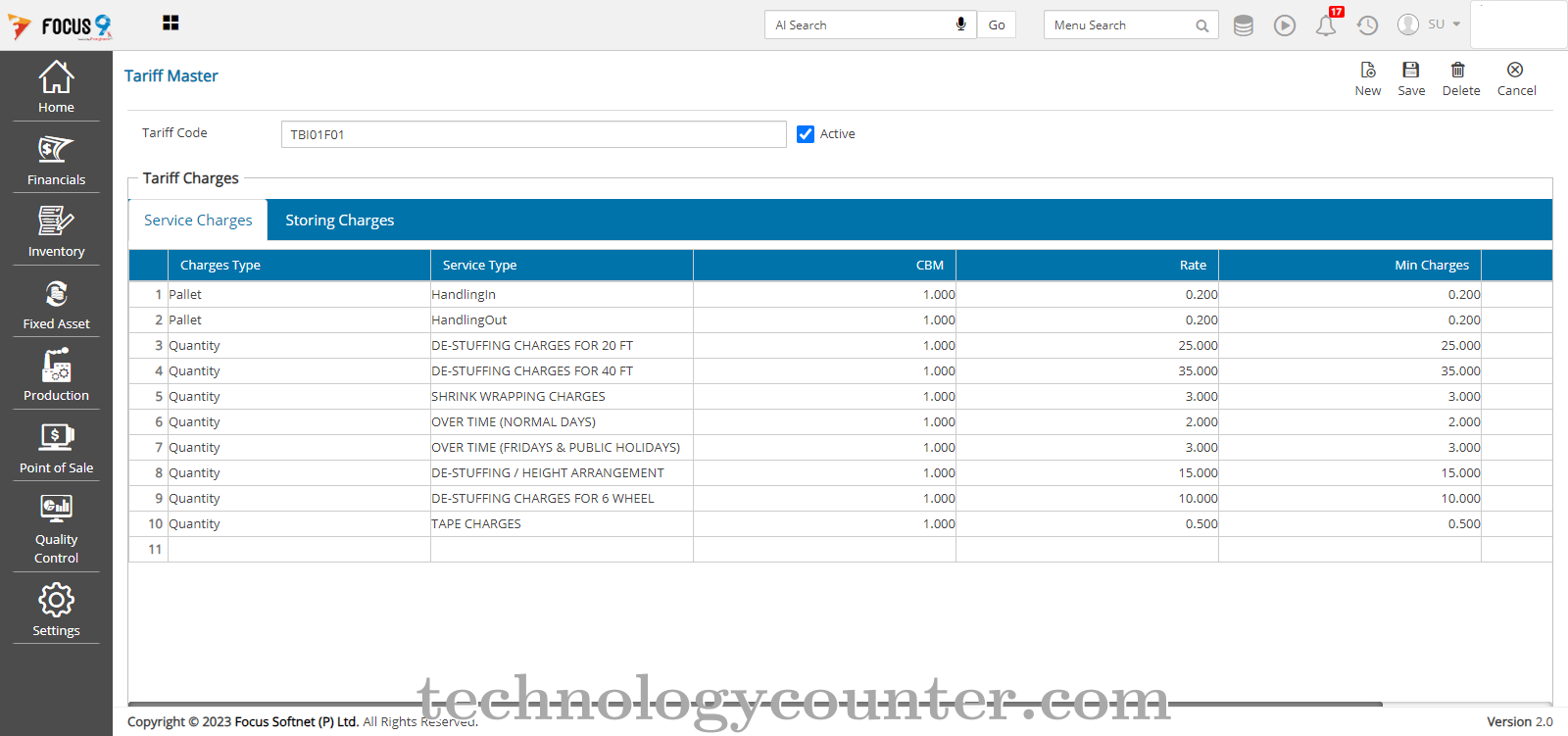Image resolution: width=1568 pixels, height=736 pixels.
Task: Open the Fixed Asset module
Action: (x=56, y=304)
